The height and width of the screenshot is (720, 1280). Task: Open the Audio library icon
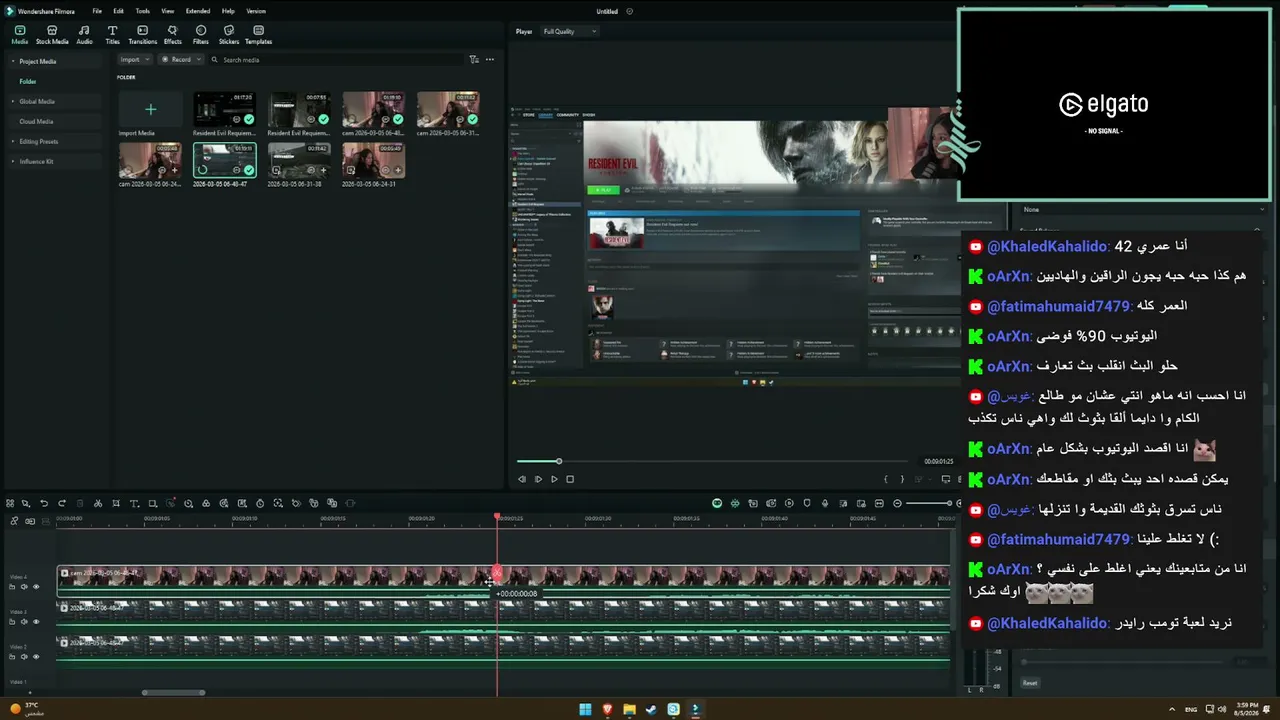pos(85,31)
